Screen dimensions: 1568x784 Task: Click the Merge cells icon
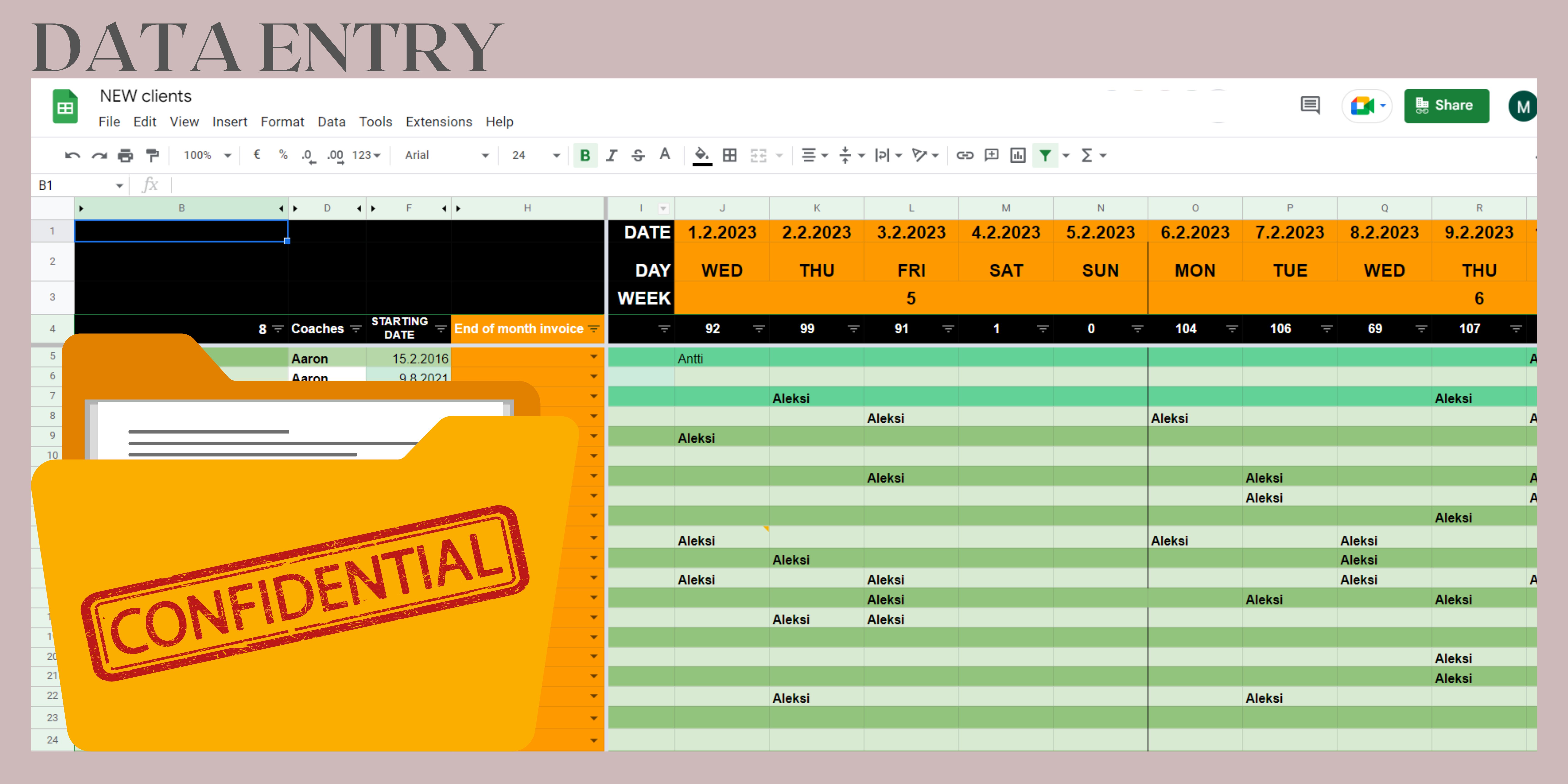tap(758, 155)
